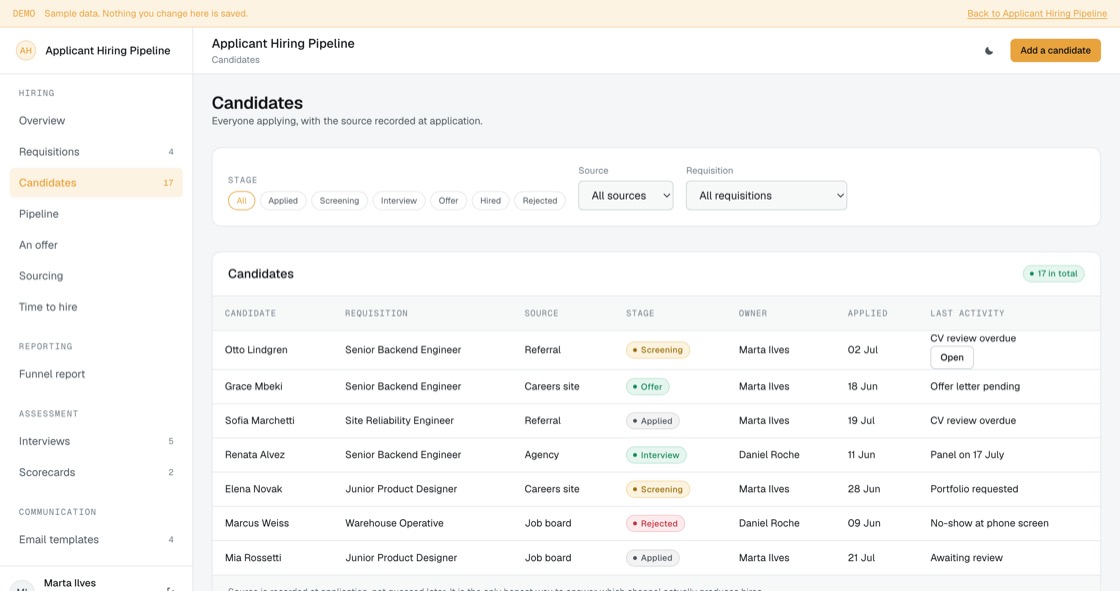Open Email templates in sidebar
This screenshot has width=1120, height=591.
tap(96, 540)
